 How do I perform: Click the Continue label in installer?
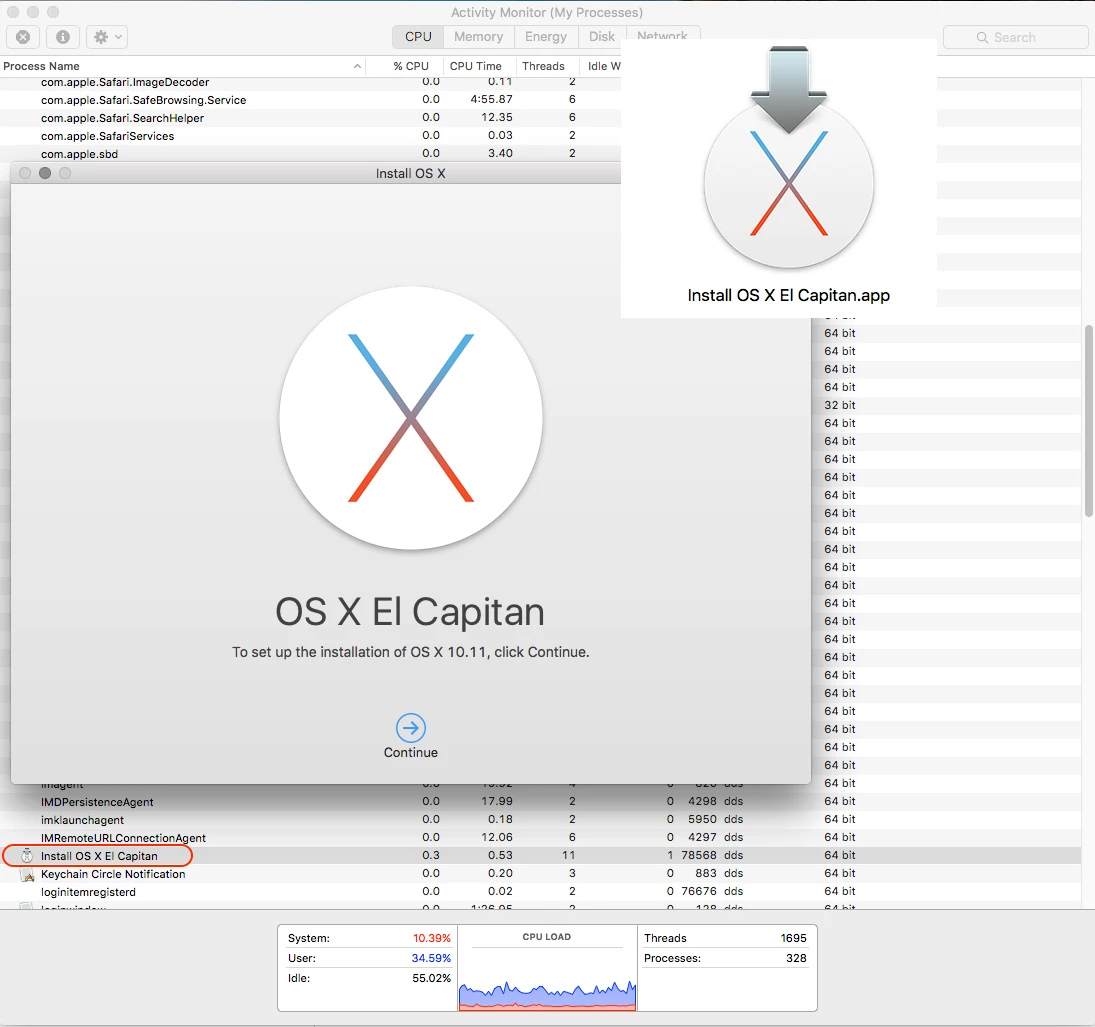(x=411, y=753)
